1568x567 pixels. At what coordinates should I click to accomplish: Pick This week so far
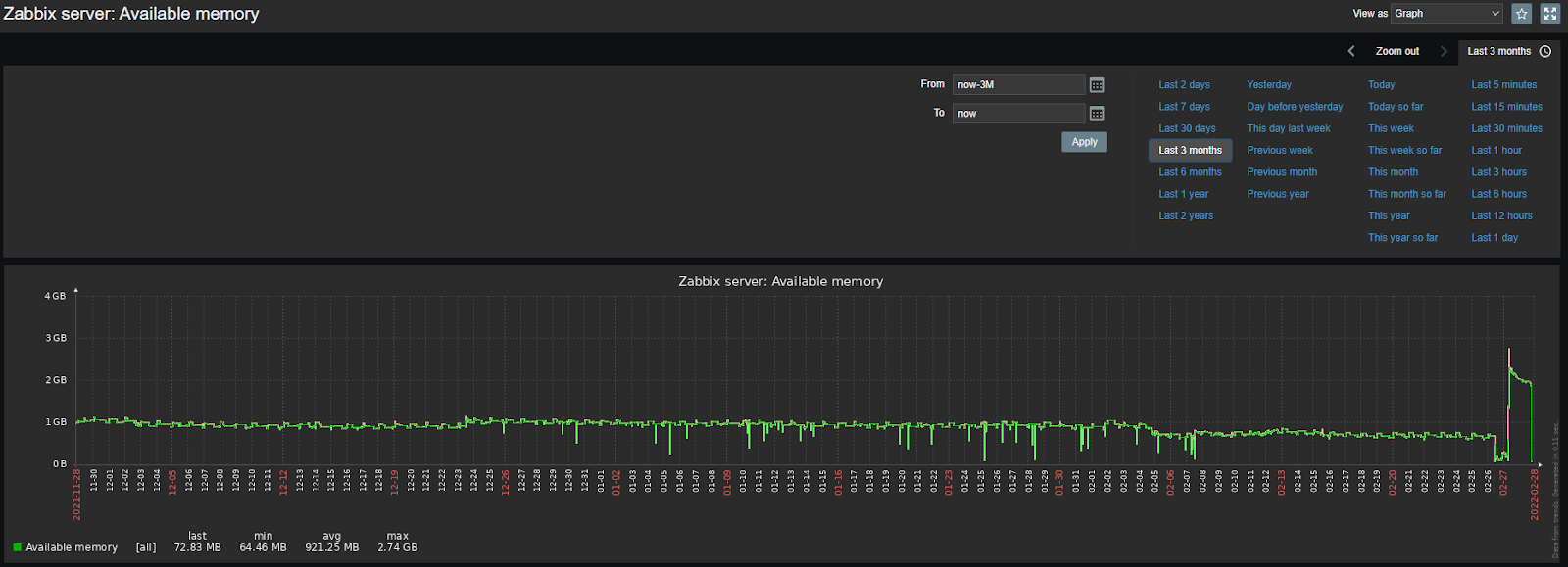pos(1404,150)
